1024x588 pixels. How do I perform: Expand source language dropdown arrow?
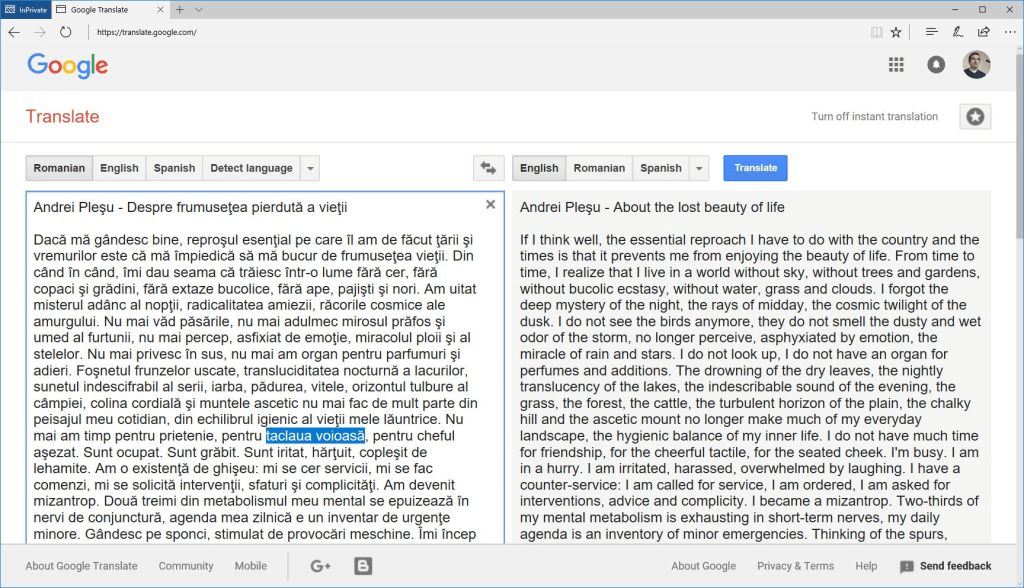pos(310,168)
